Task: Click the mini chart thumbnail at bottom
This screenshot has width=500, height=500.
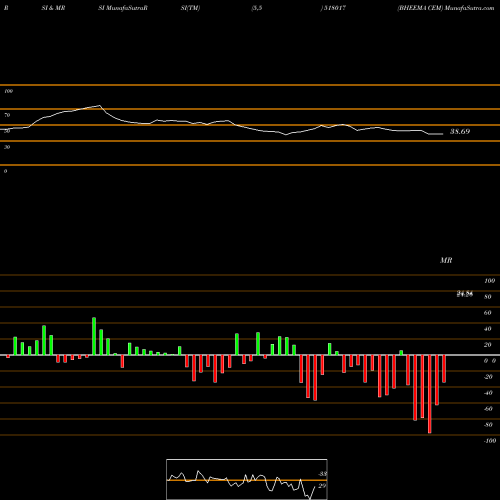Action: (x=247, y=479)
